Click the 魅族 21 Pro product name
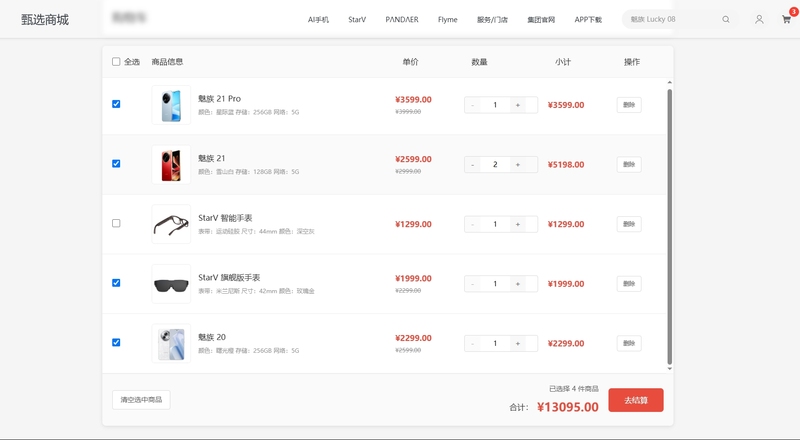The width and height of the screenshot is (800, 440). tap(219, 99)
